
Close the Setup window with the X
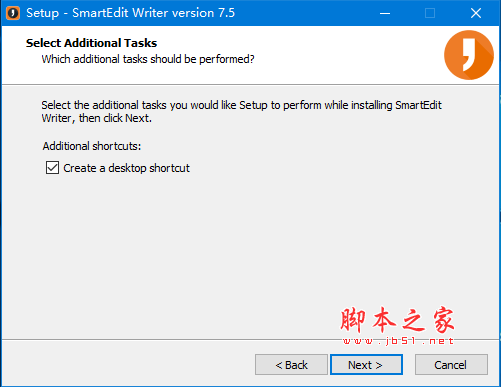click(x=476, y=13)
